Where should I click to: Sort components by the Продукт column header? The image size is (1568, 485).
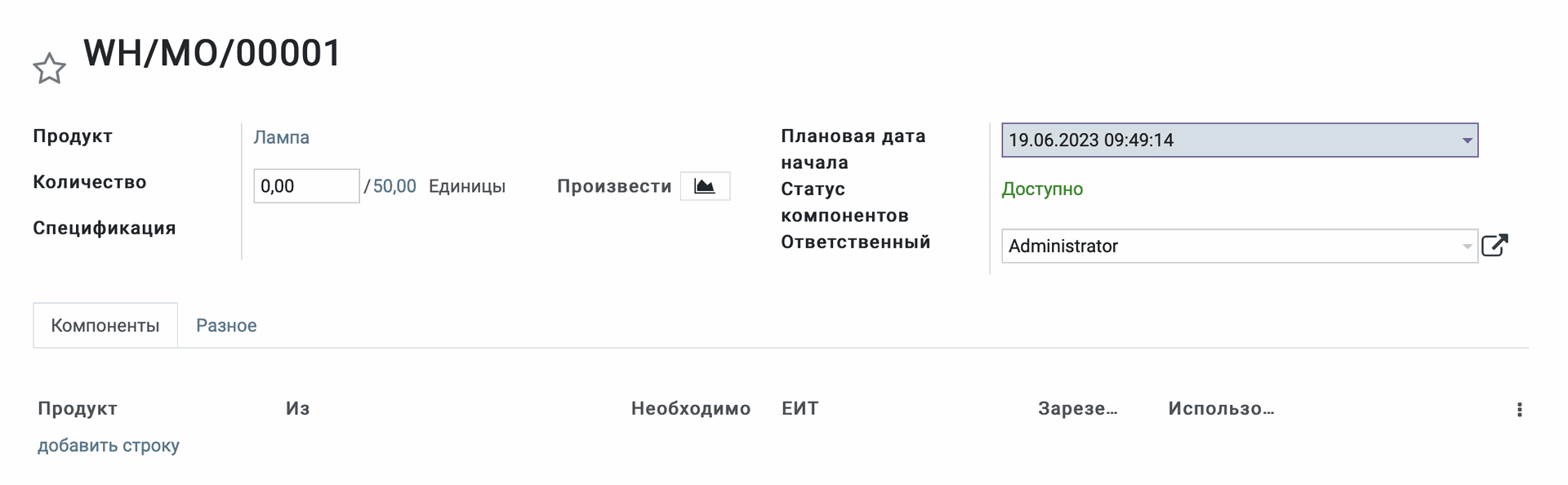78,409
